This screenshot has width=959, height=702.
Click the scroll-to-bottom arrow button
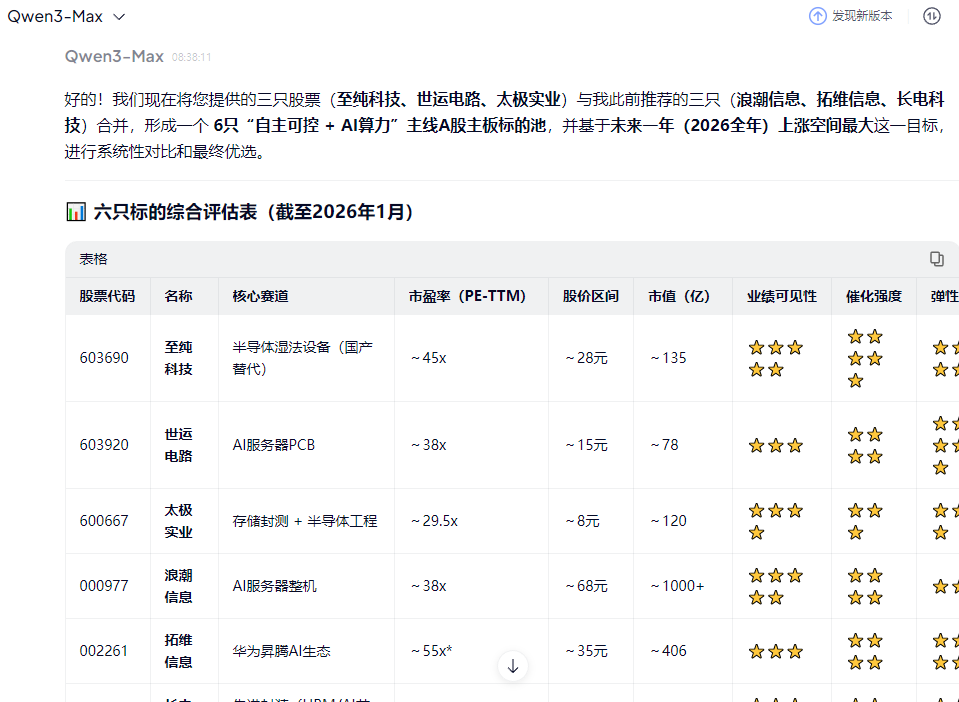tap(513, 666)
